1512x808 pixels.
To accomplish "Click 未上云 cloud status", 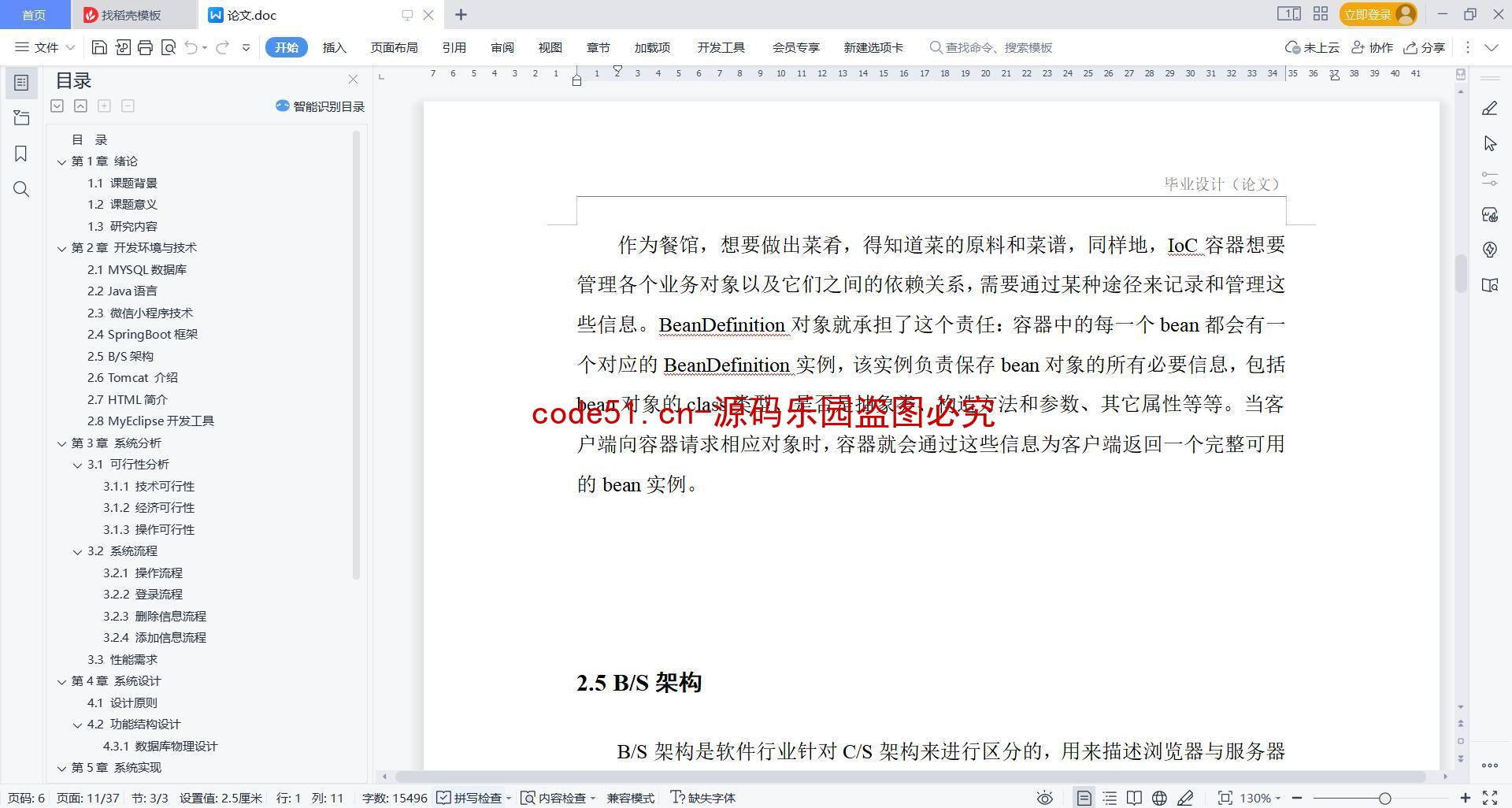I will (1312, 47).
